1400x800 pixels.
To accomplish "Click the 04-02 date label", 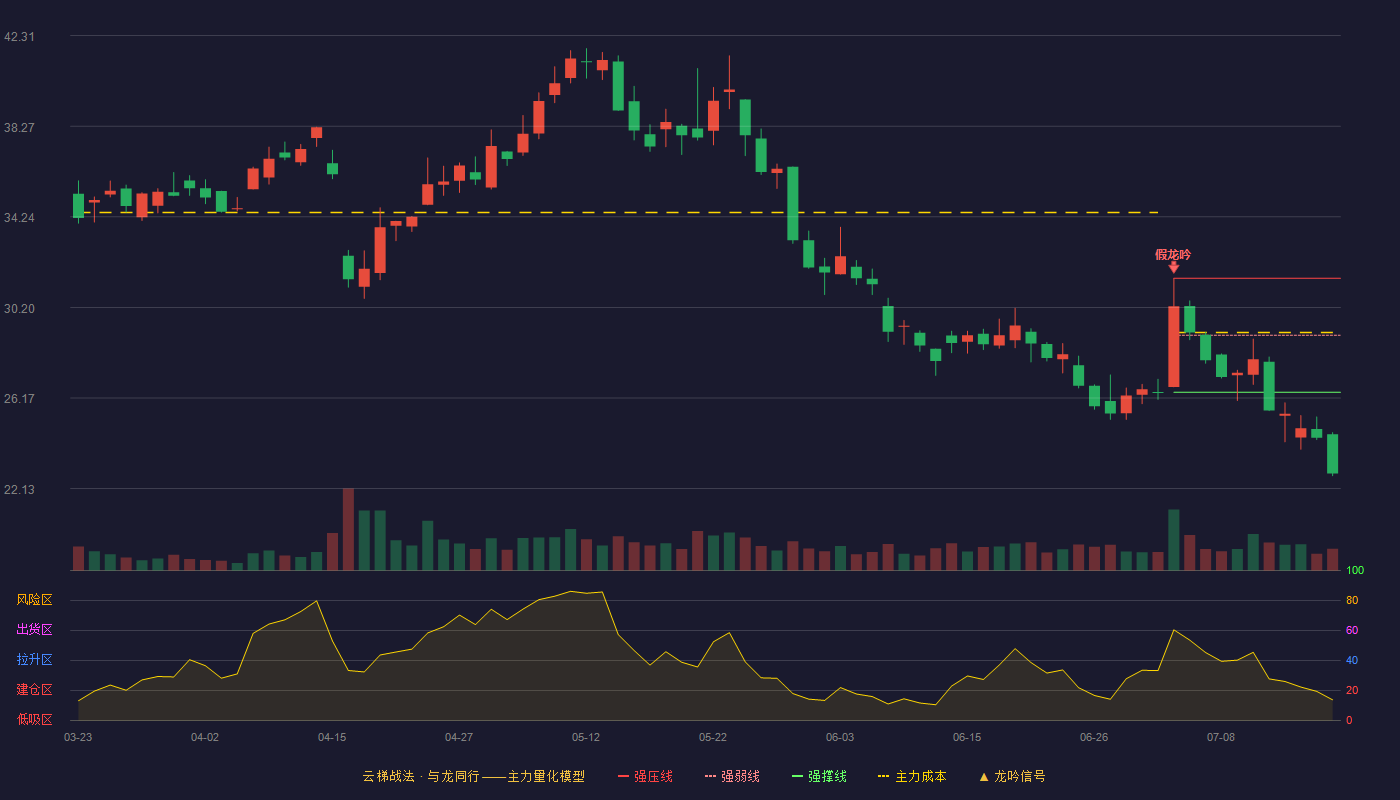I will 205,737.
